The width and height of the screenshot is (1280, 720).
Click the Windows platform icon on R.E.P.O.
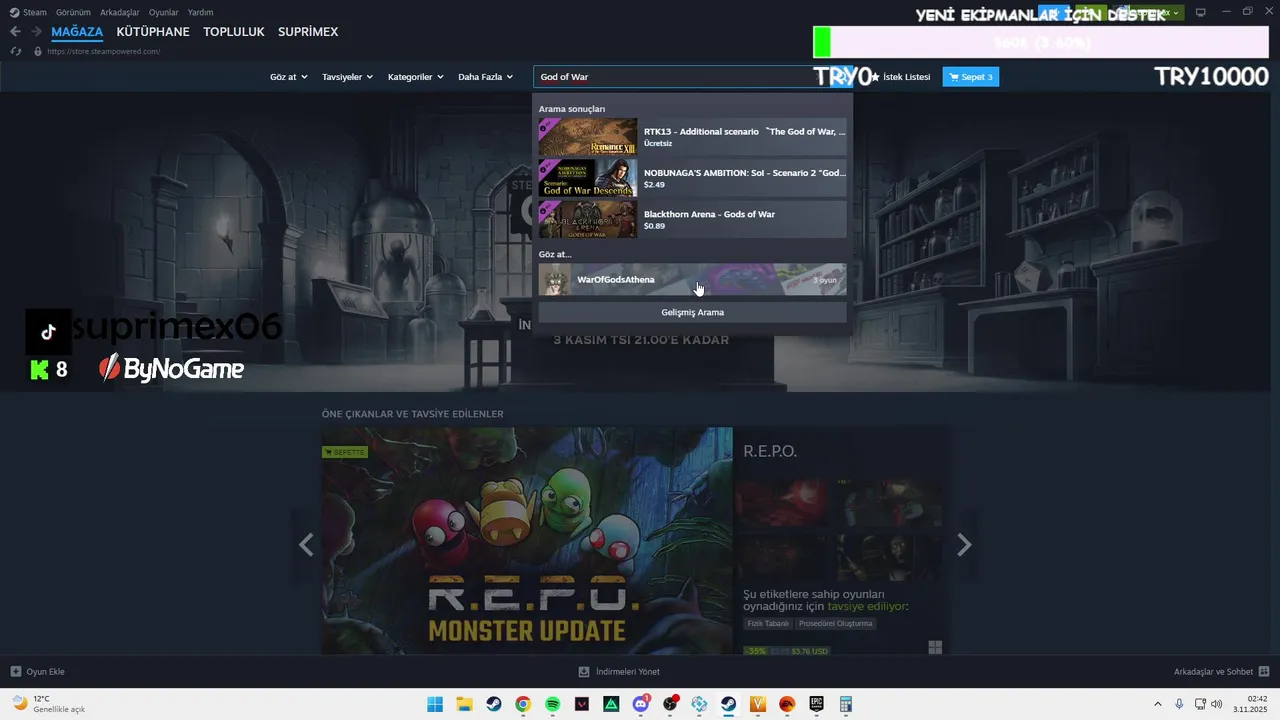point(935,648)
